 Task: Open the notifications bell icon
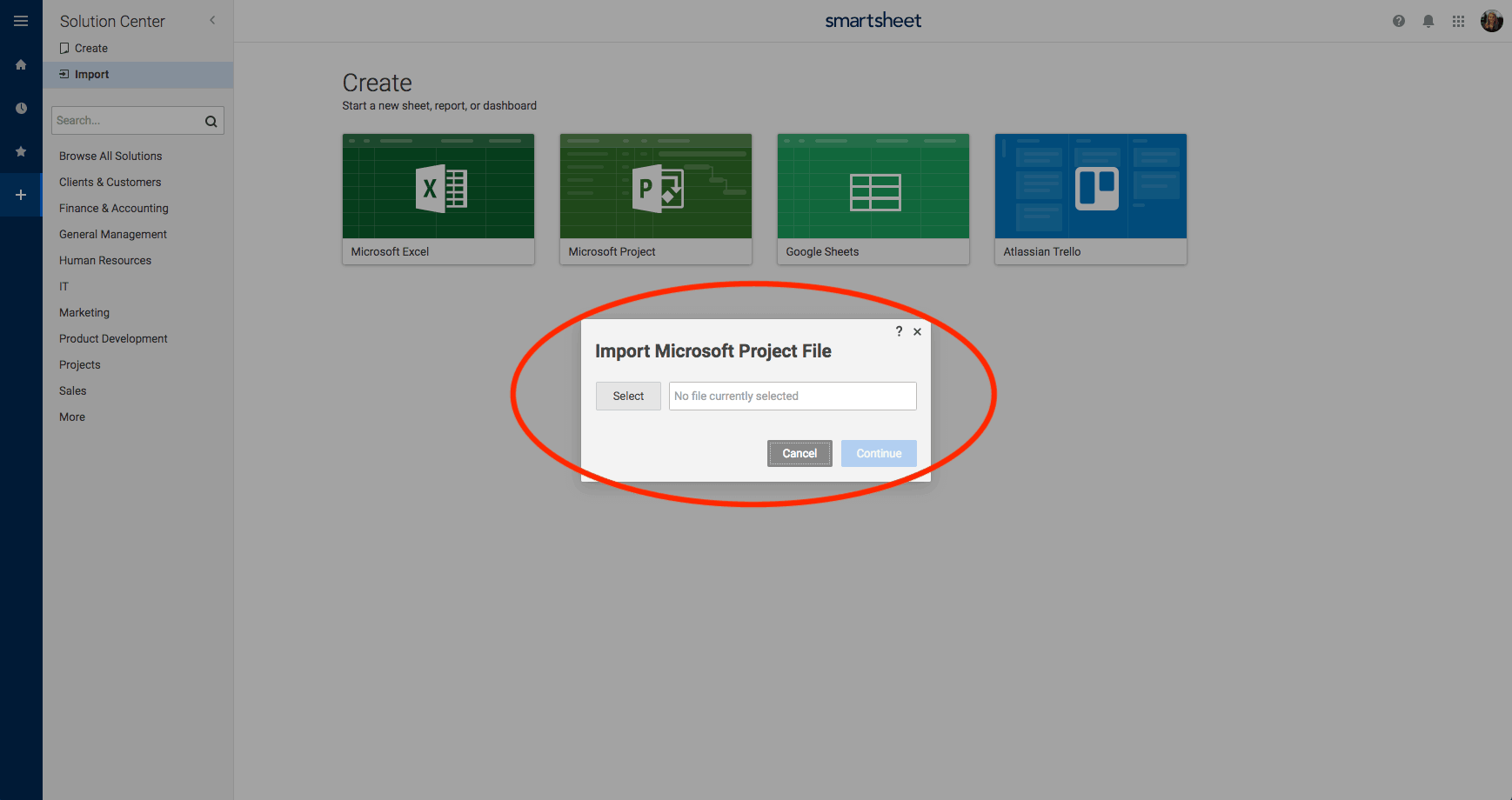(1428, 21)
